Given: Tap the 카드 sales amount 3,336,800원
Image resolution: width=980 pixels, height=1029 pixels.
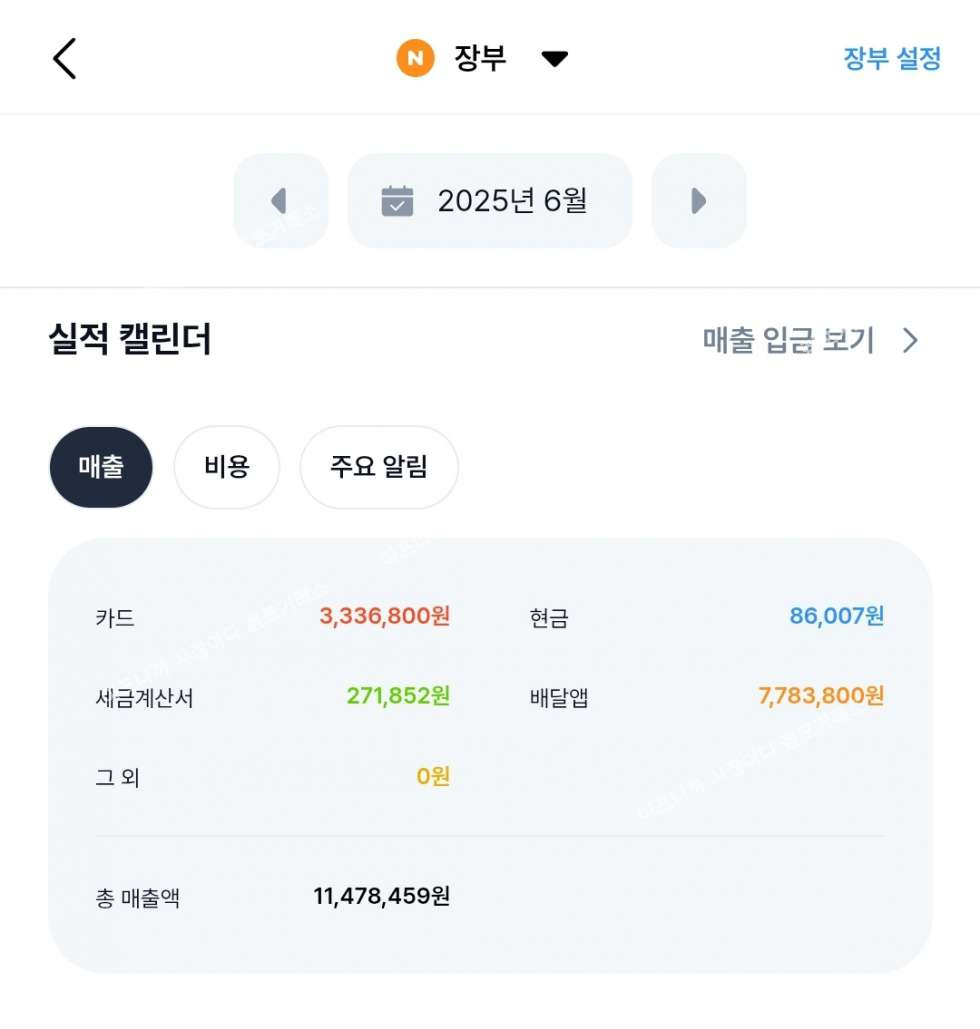Looking at the screenshot, I should pyautogui.click(x=384, y=616).
